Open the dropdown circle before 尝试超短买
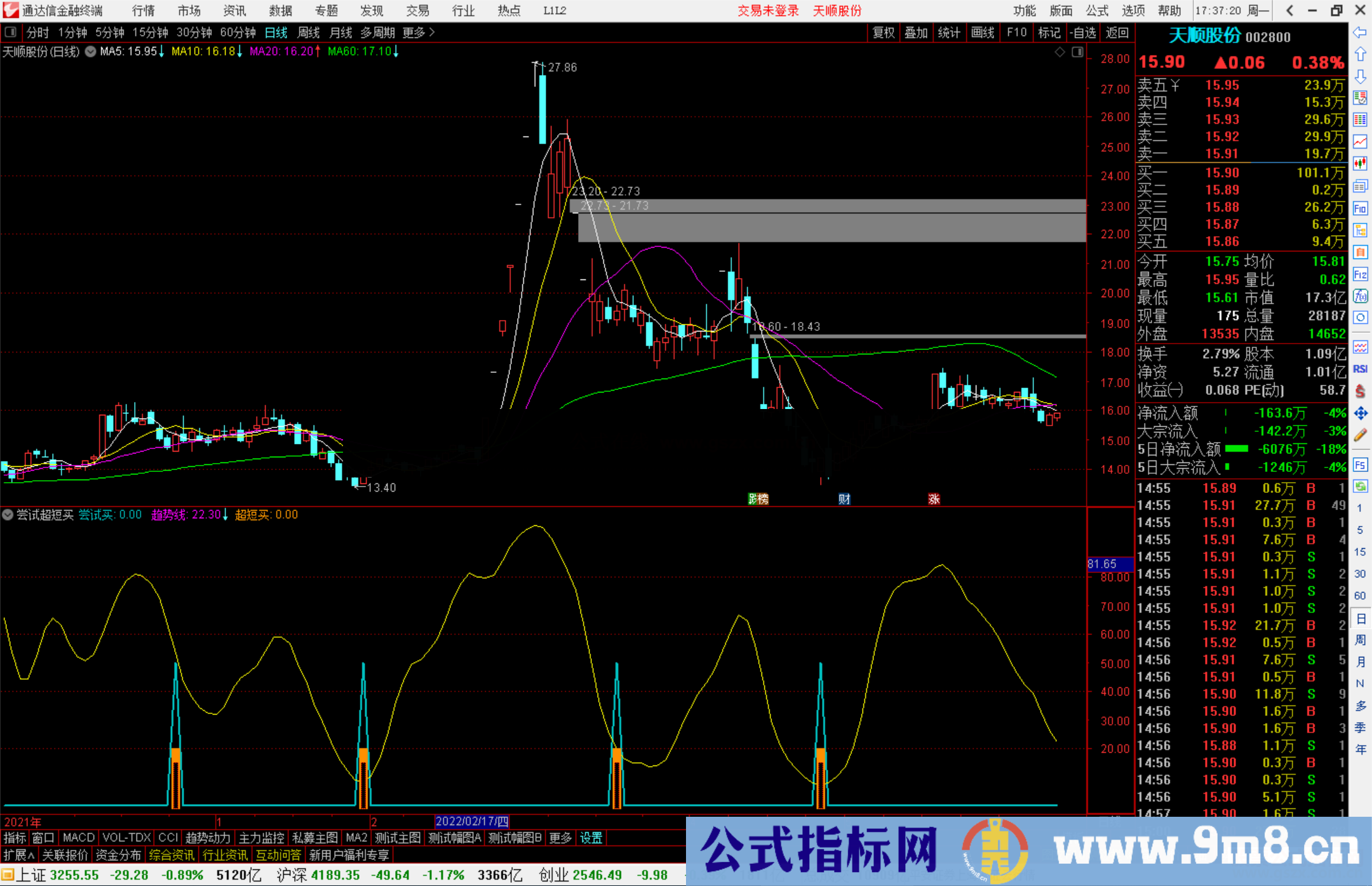 pyautogui.click(x=8, y=514)
